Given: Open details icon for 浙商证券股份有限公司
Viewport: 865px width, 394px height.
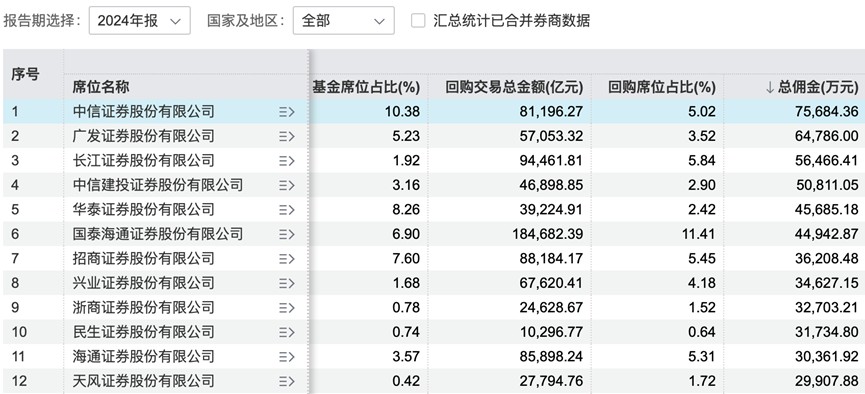Looking at the screenshot, I should pyautogui.click(x=287, y=307).
